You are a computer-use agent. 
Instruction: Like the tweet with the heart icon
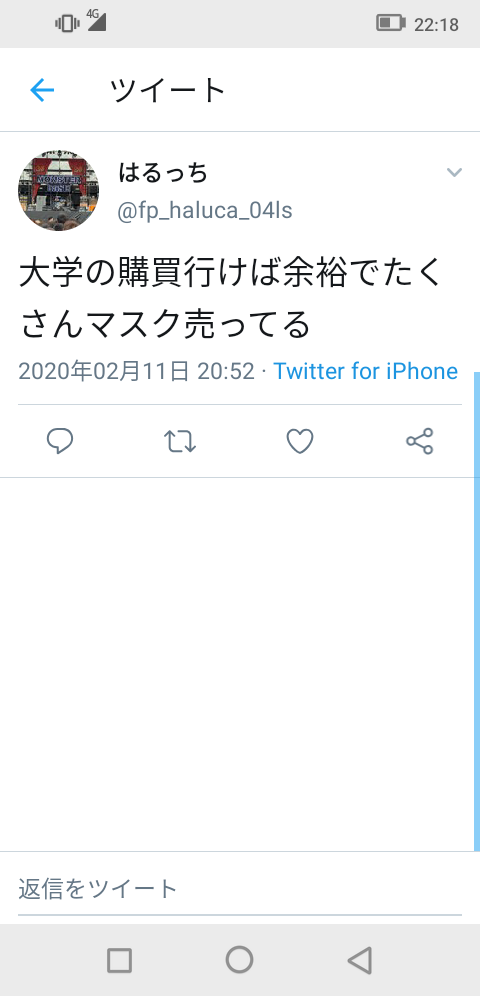pyautogui.click(x=300, y=441)
